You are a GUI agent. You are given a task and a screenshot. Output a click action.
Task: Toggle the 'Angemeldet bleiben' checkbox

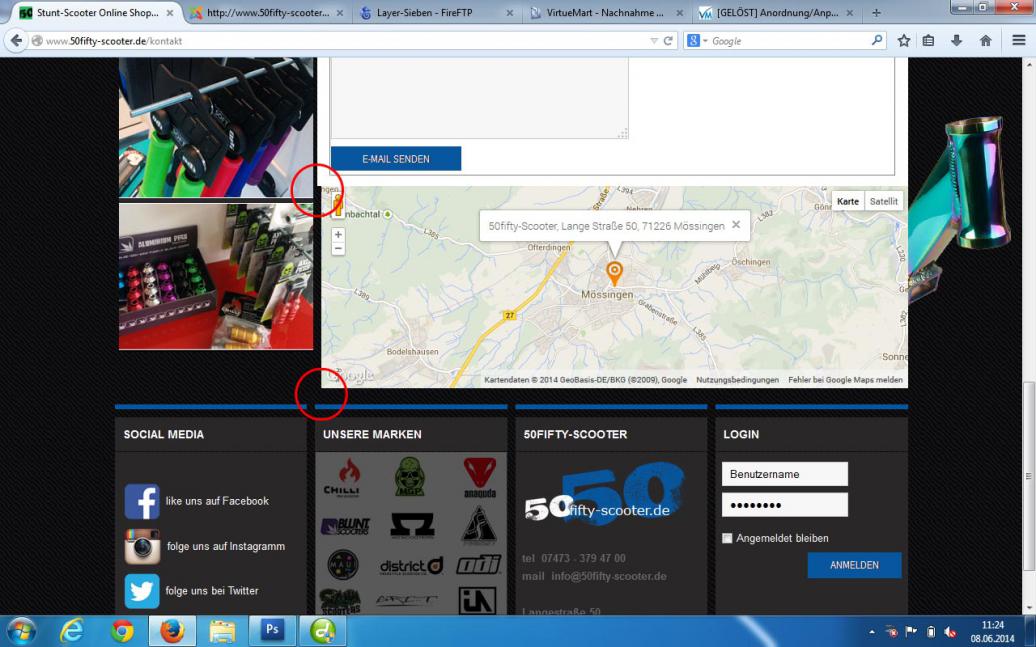(x=727, y=538)
